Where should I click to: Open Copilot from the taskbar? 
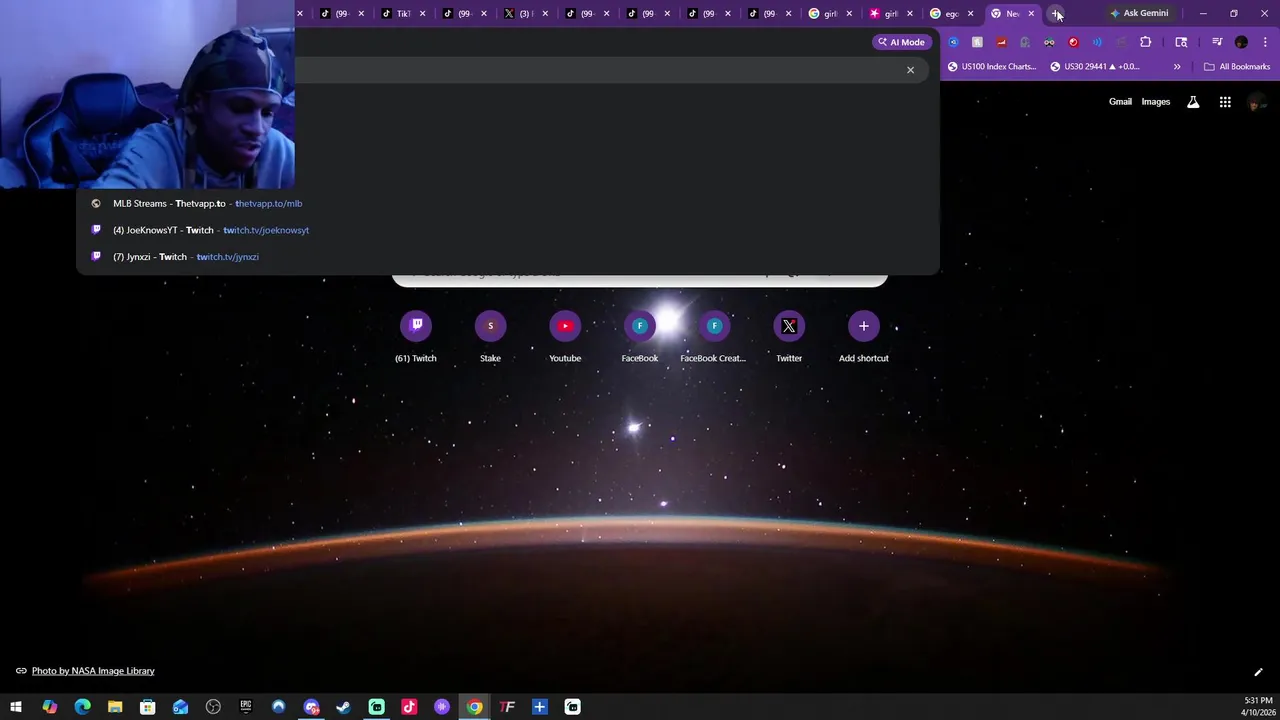pos(49,707)
